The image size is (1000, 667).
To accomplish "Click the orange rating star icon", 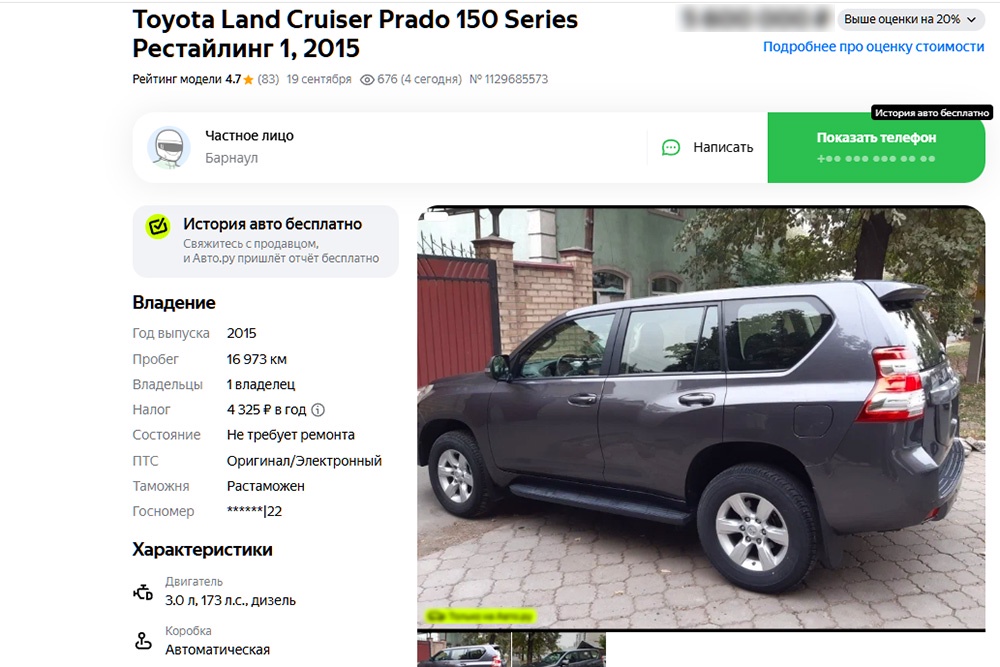I will click(x=248, y=80).
